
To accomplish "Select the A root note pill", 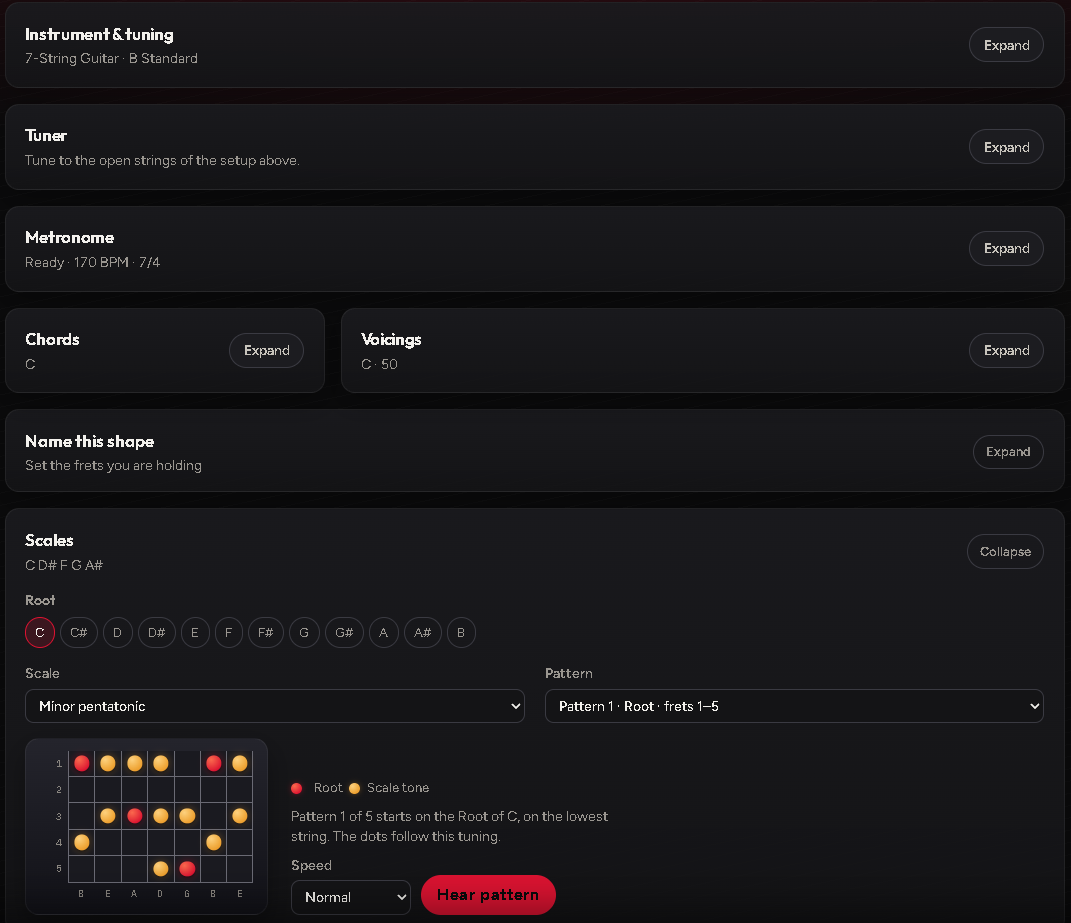I will pos(383,633).
